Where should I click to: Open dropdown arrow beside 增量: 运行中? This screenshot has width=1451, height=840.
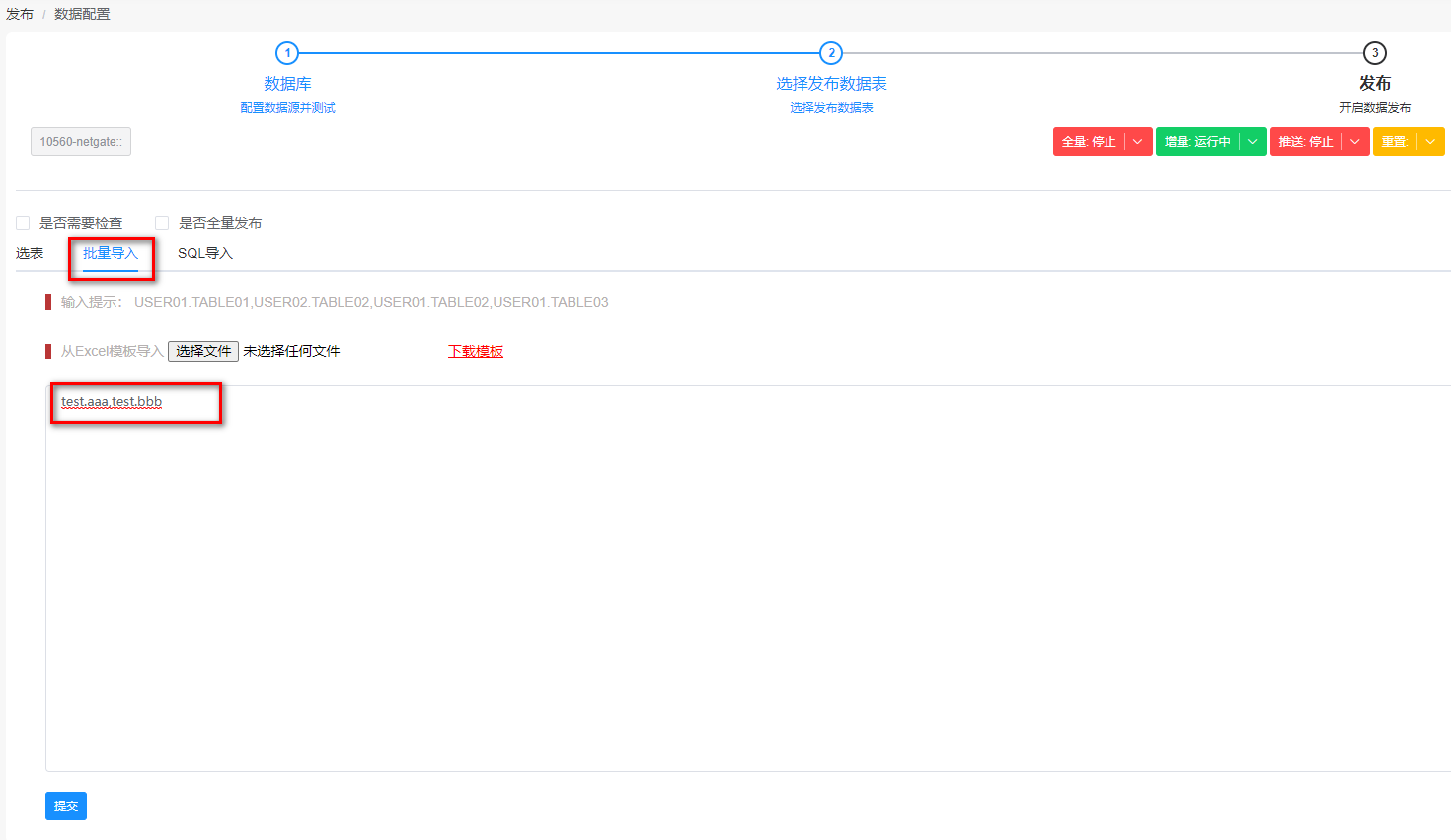point(1253,142)
